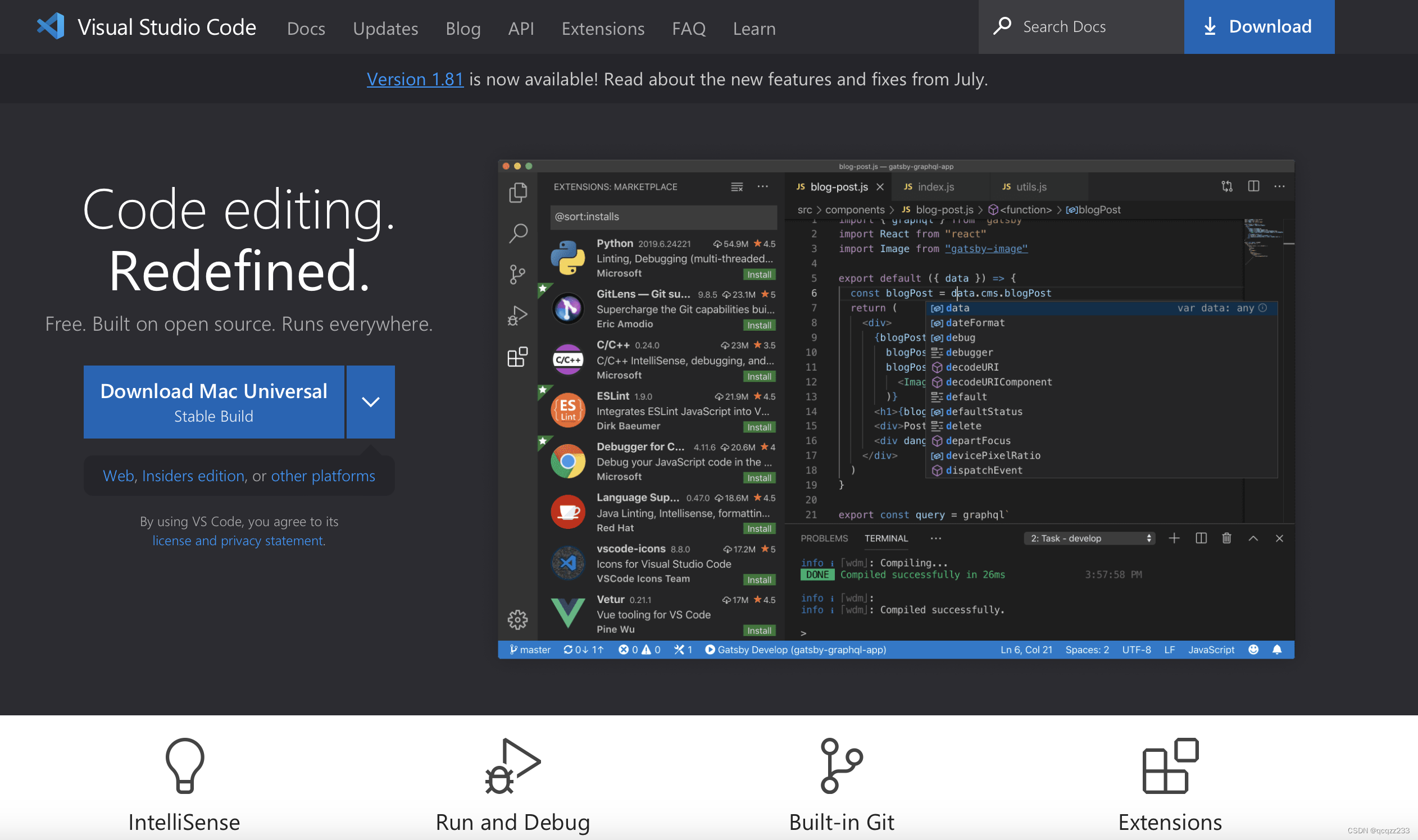Click the Explorer files icon in activity bar
1418x840 pixels.
pos(517,193)
